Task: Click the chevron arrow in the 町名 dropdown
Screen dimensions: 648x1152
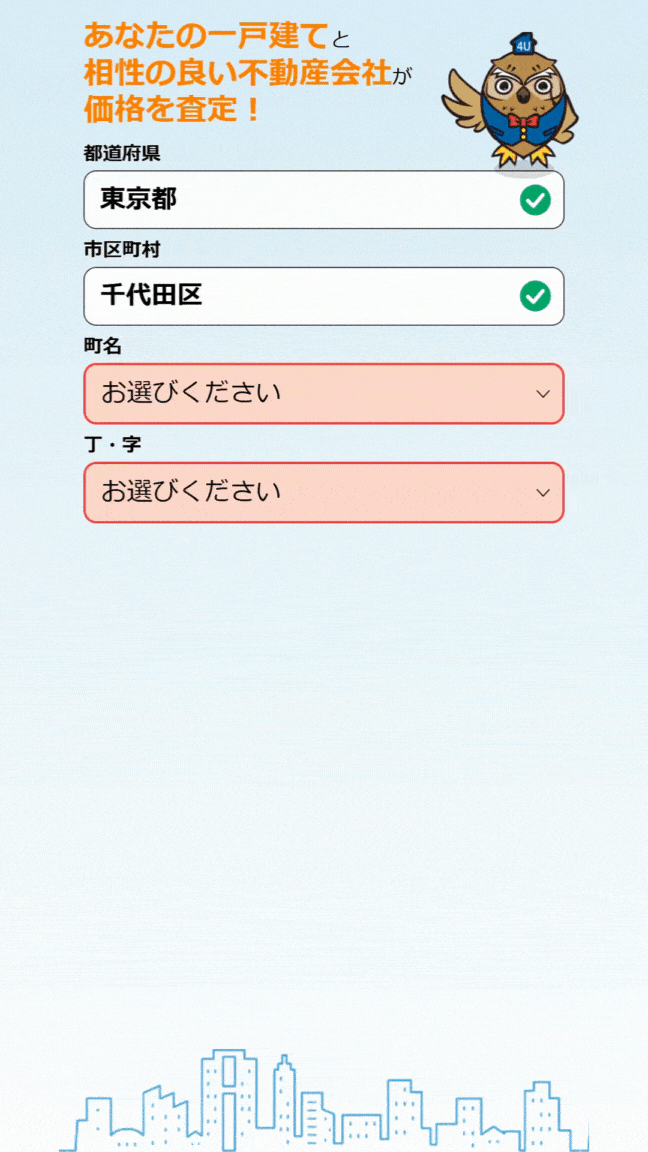Action: pyautogui.click(x=542, y=394)
